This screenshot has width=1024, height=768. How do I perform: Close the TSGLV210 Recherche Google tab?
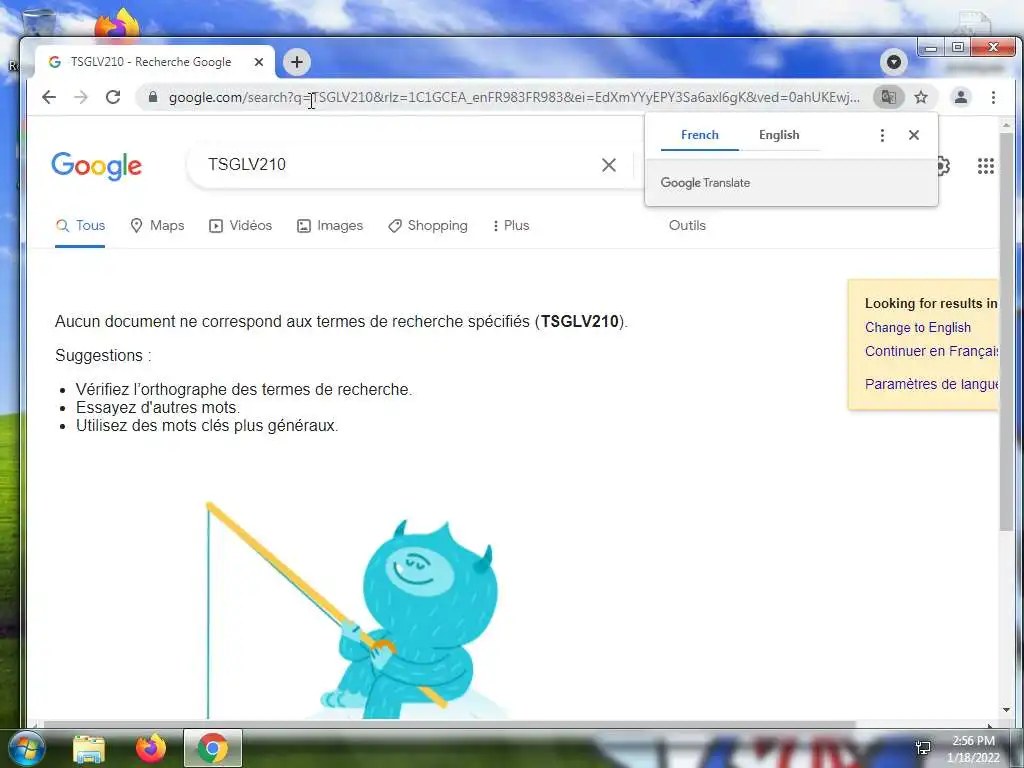(x=259, y=62)
